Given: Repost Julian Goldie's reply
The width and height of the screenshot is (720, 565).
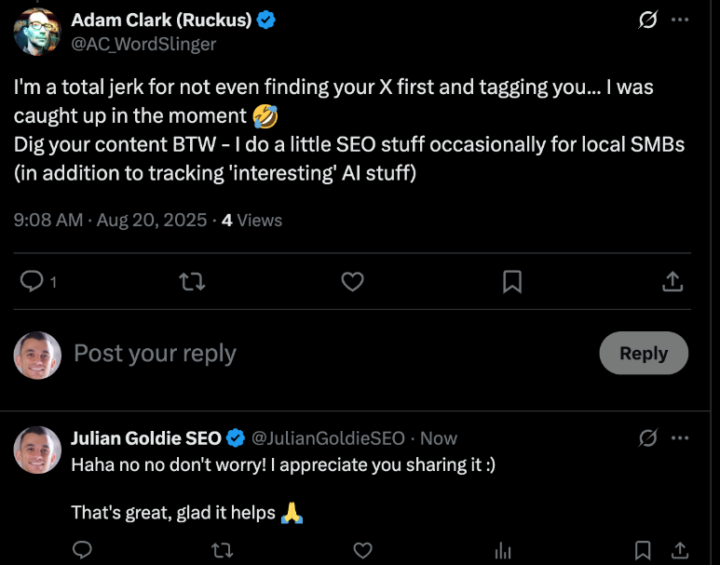Looking at the screenshot, I should pyautogui.click(x=224, y=550).
